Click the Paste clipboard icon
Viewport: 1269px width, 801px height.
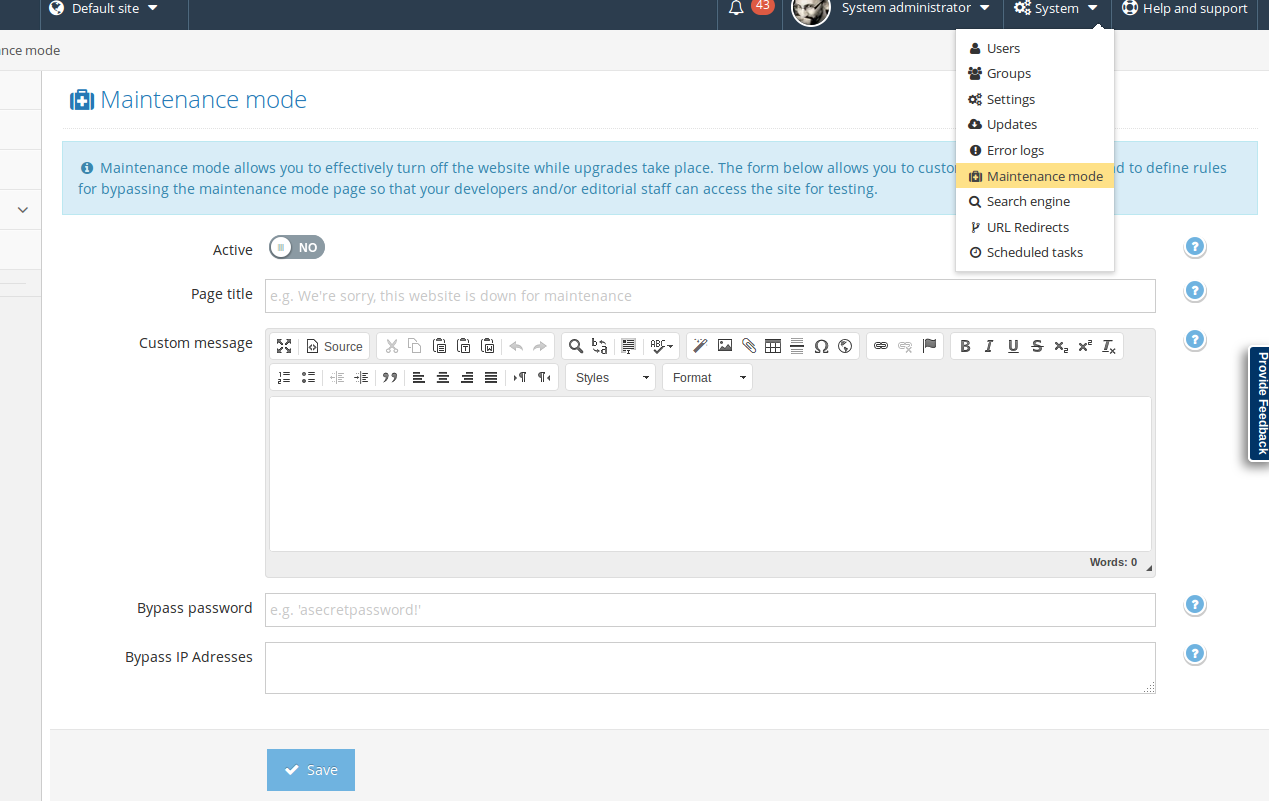pos(439,346)
